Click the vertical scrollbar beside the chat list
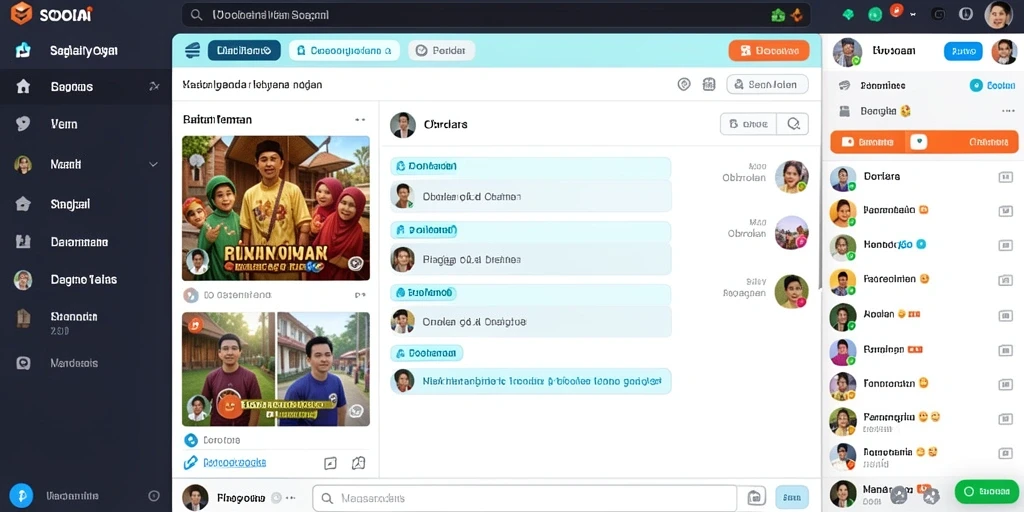Viewport: 1024px width, 512px height. pyautogui.click(x=820, y=216)
